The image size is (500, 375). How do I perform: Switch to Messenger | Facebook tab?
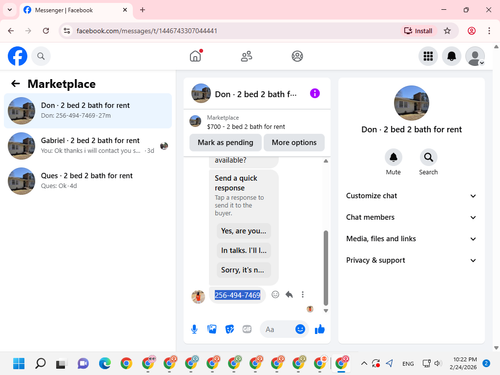click(x=76, y=10)
